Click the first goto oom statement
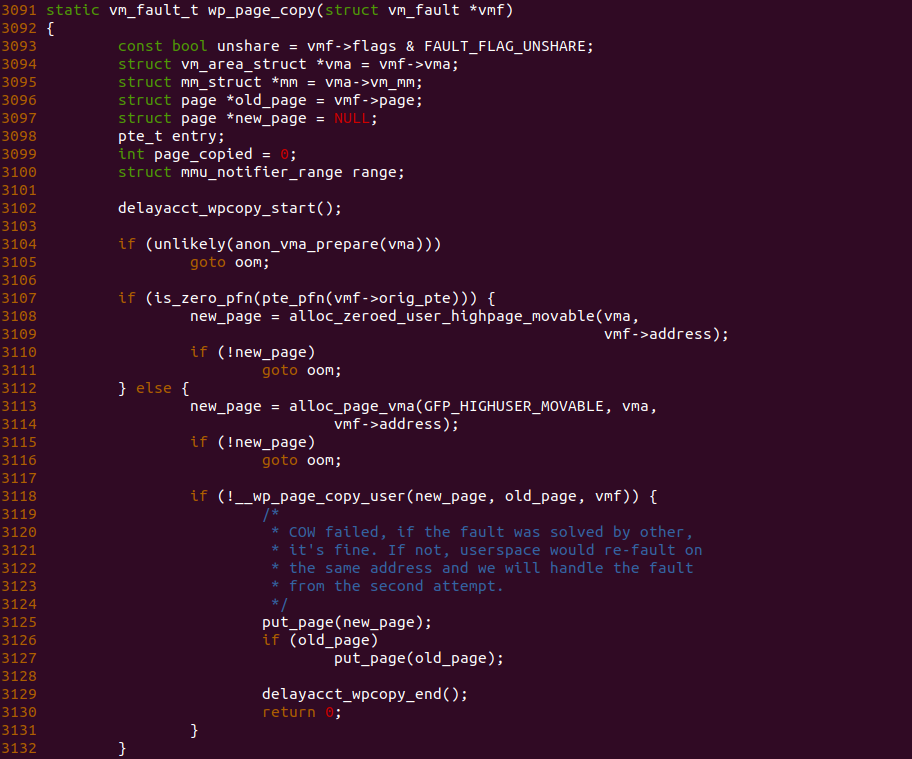Viewport: 912px width, 759px height. click(x=230, y=262)
